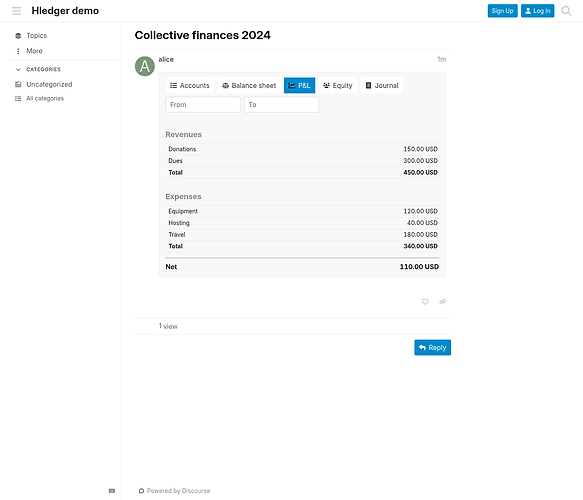Click the Discourse logo in footer
The height and width of the screenshot is (500, 583).
pos(141,491)
